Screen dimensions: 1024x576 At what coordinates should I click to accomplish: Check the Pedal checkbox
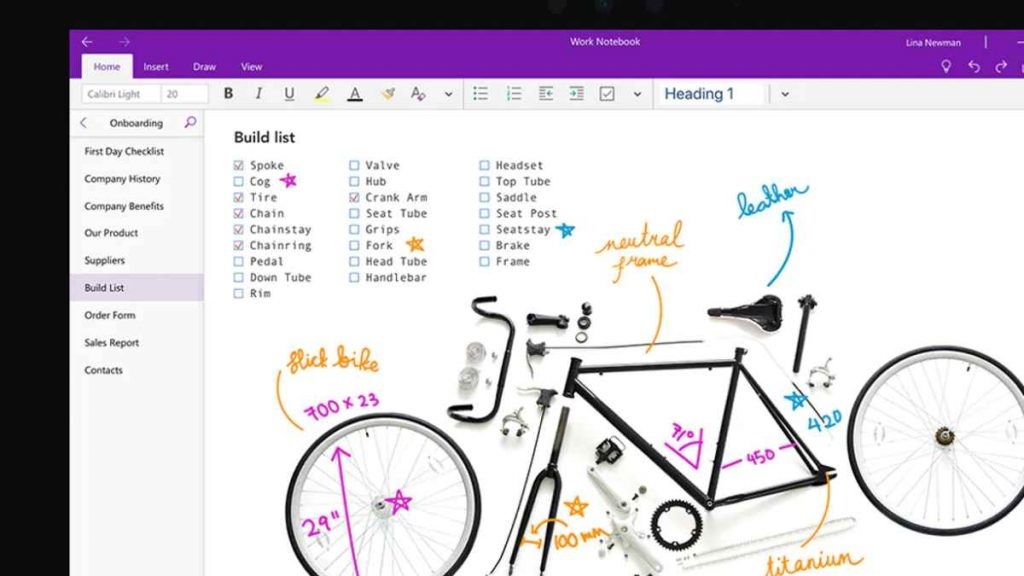pos(238,261)
